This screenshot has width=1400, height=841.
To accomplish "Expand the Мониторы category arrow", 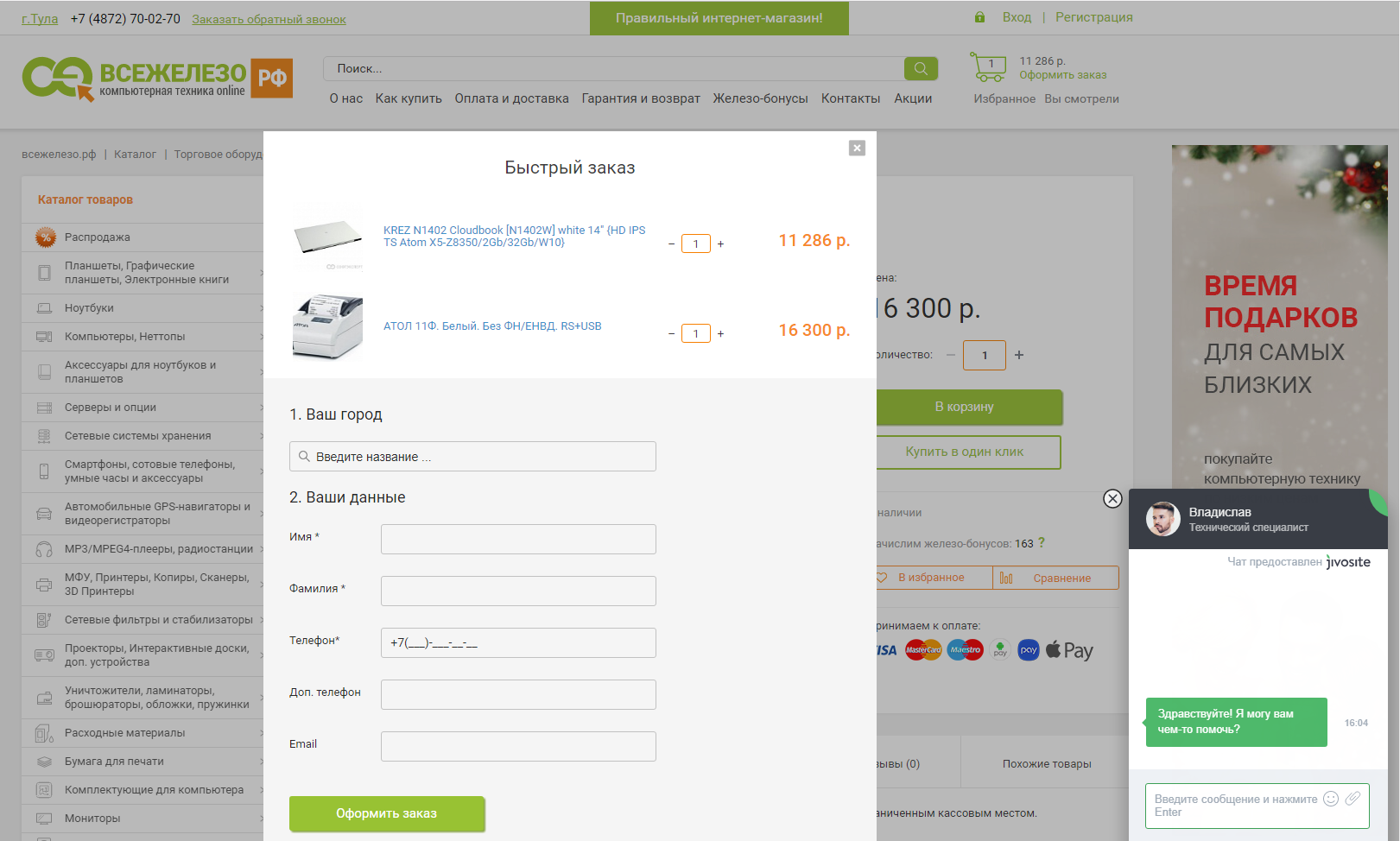I will click(x=260, y=819).
